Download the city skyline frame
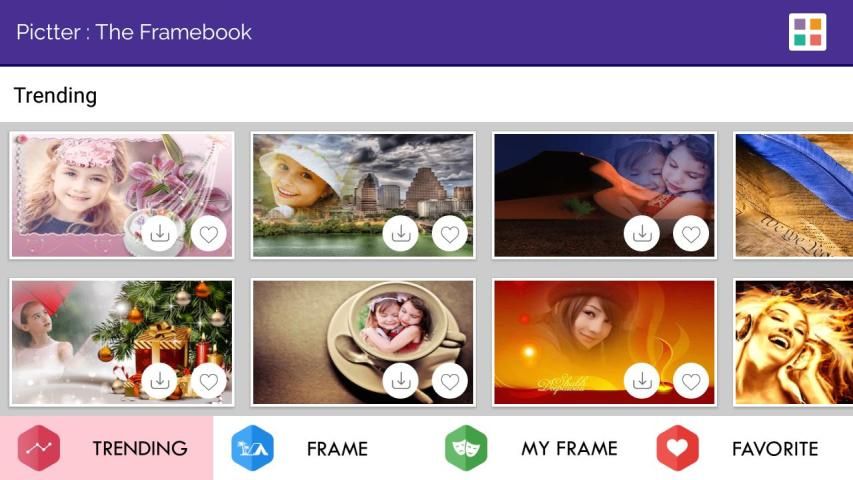 (x=401, y=234)
